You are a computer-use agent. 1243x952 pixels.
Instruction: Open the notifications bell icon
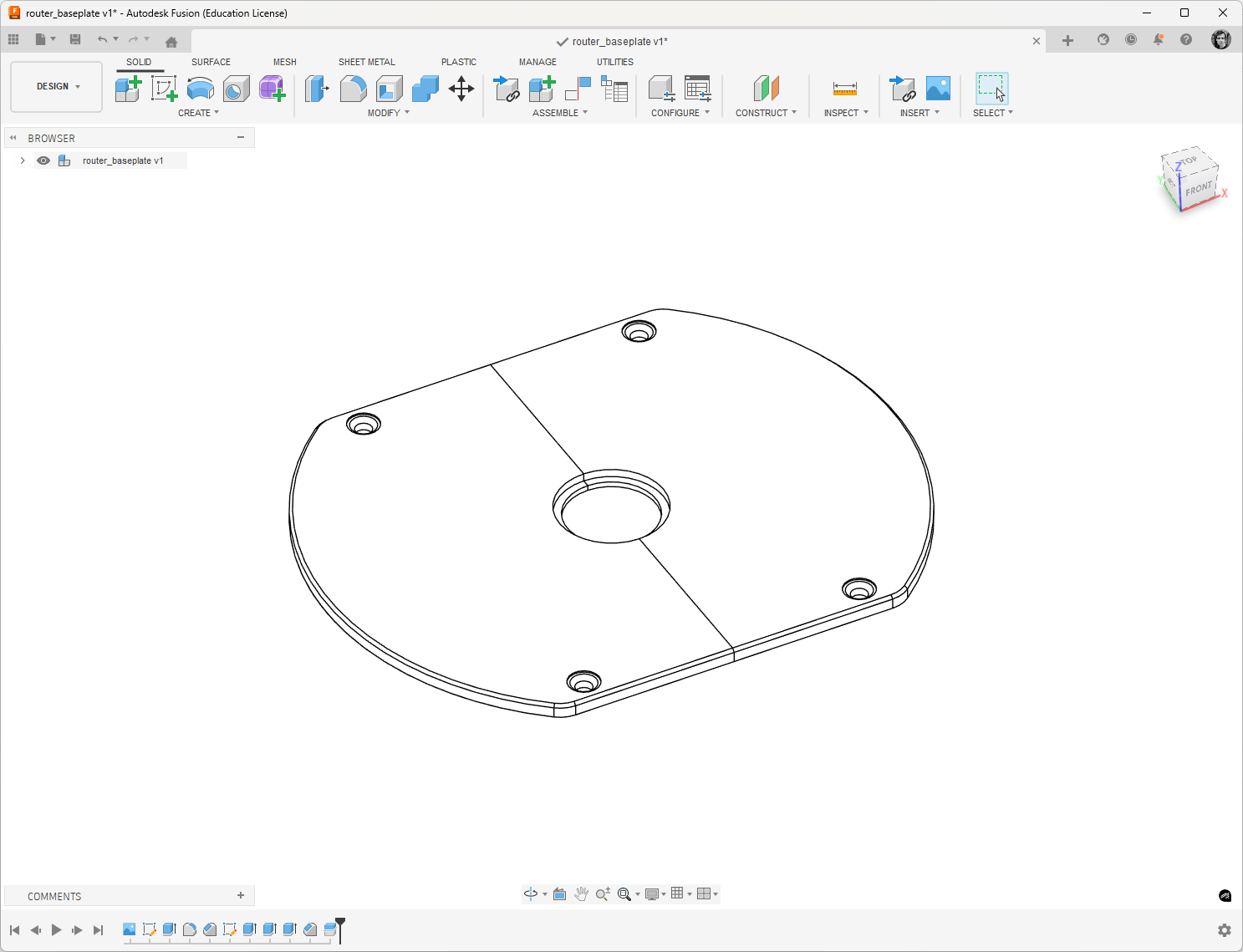pos(1159,39)
